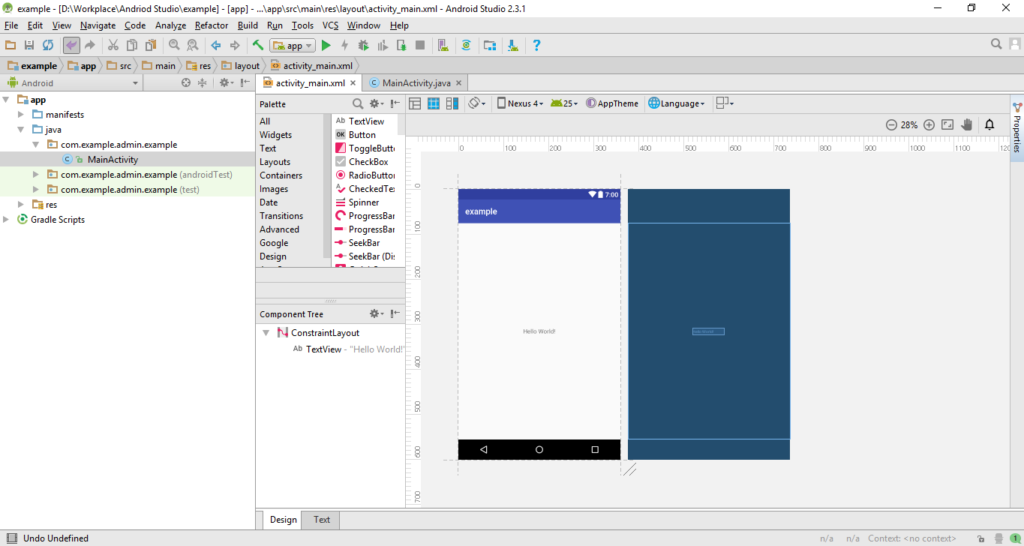Image resolution: width=1024 pixels, height=546 pixels.
Task: Expand the res folder in tree
Action: pos(21,205)
